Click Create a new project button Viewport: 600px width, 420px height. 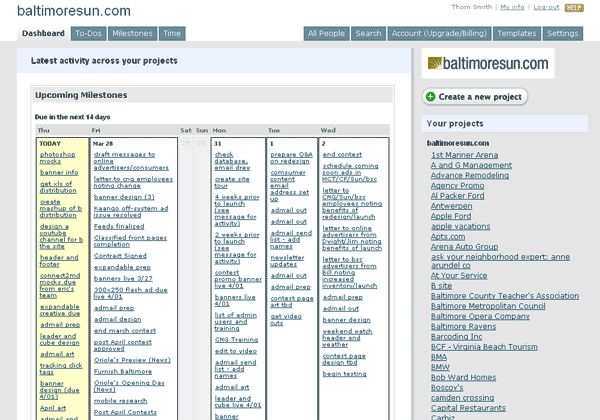click(475, 97)
